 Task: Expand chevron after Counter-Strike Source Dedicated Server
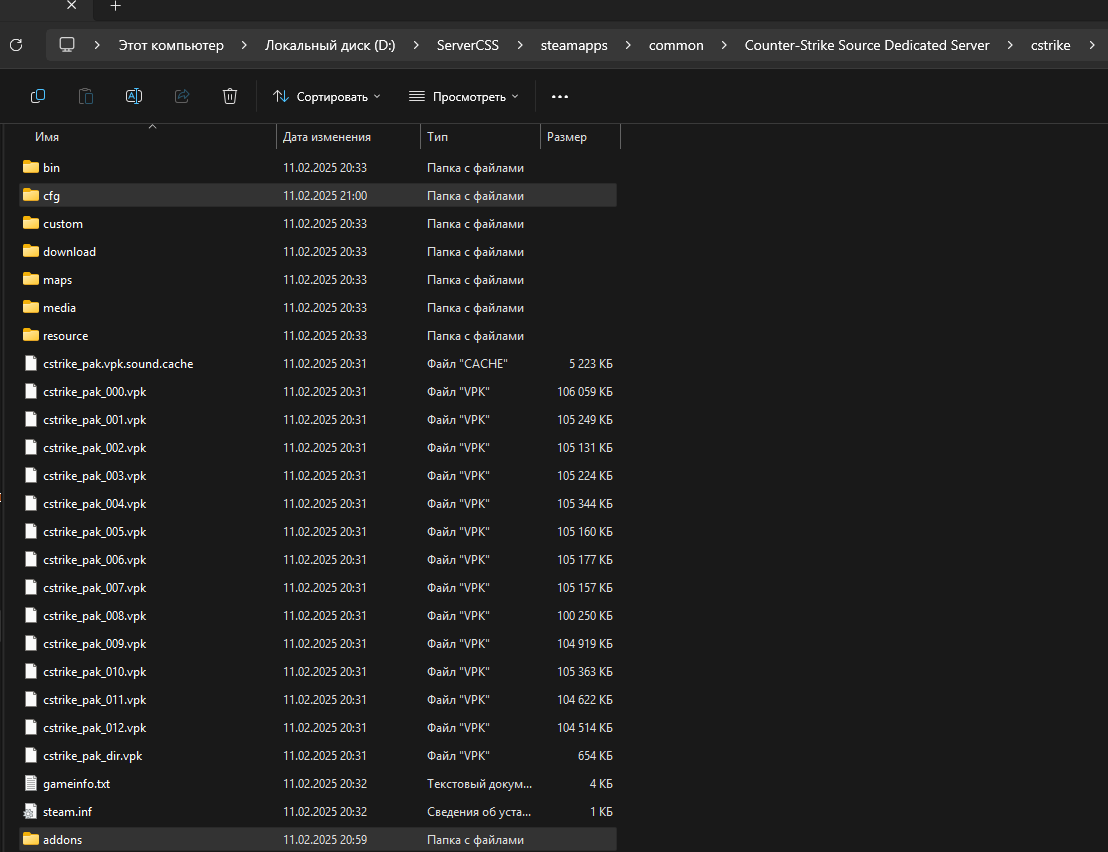[x=1010, y=45]
